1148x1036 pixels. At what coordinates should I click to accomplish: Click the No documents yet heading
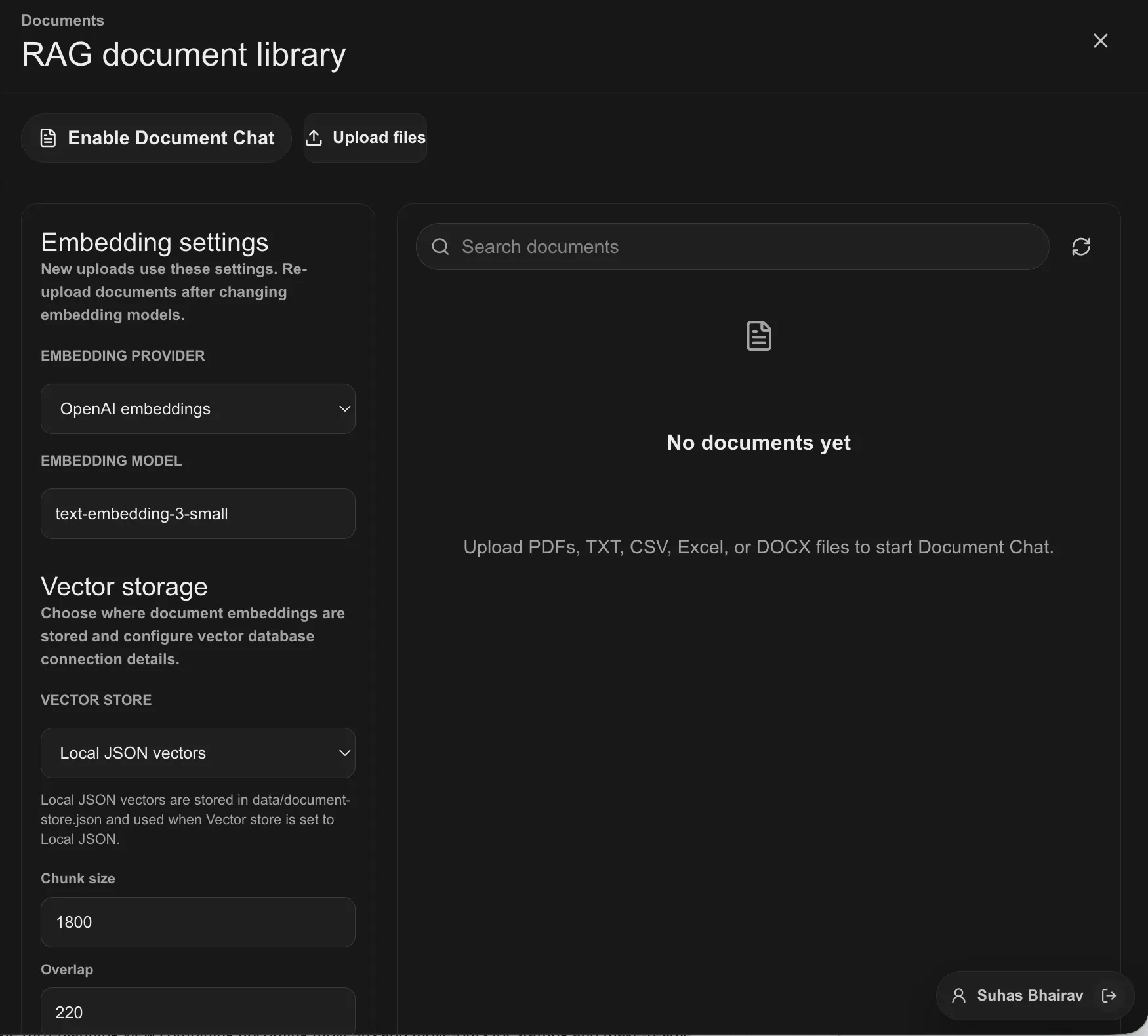click(759, 443)
